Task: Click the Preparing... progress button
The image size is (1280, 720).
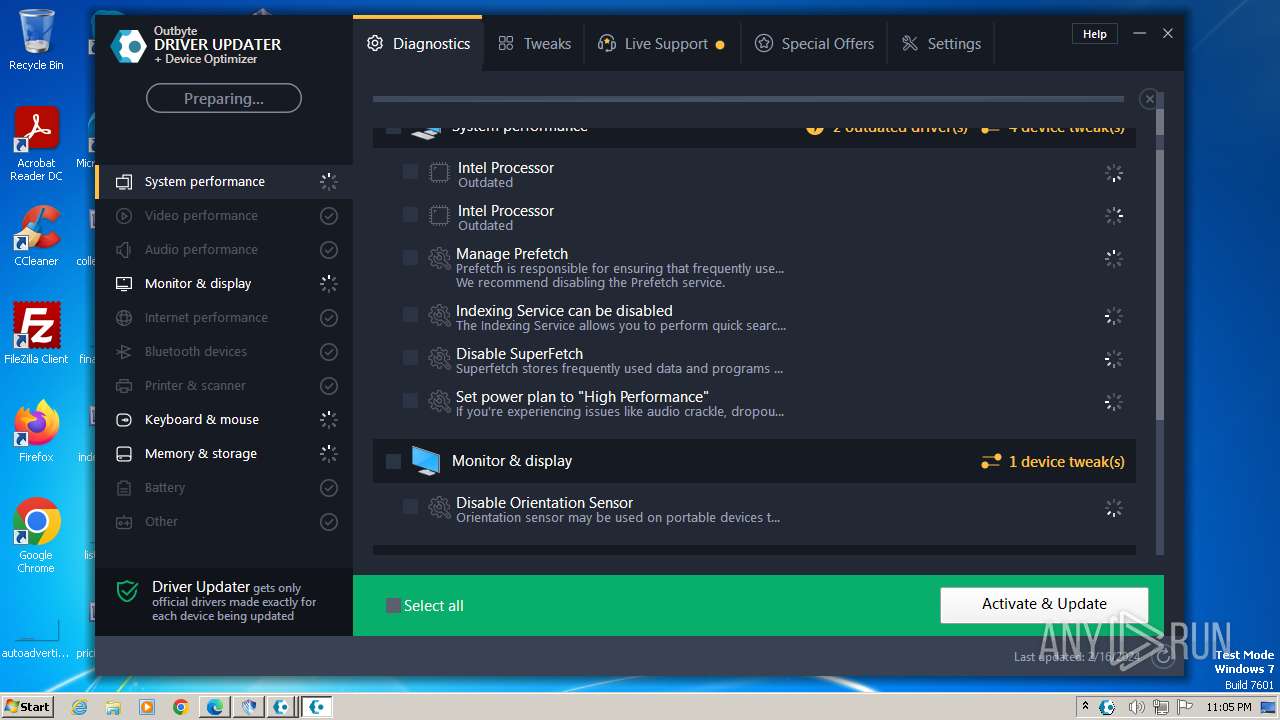Action: [x=224, y=98]
